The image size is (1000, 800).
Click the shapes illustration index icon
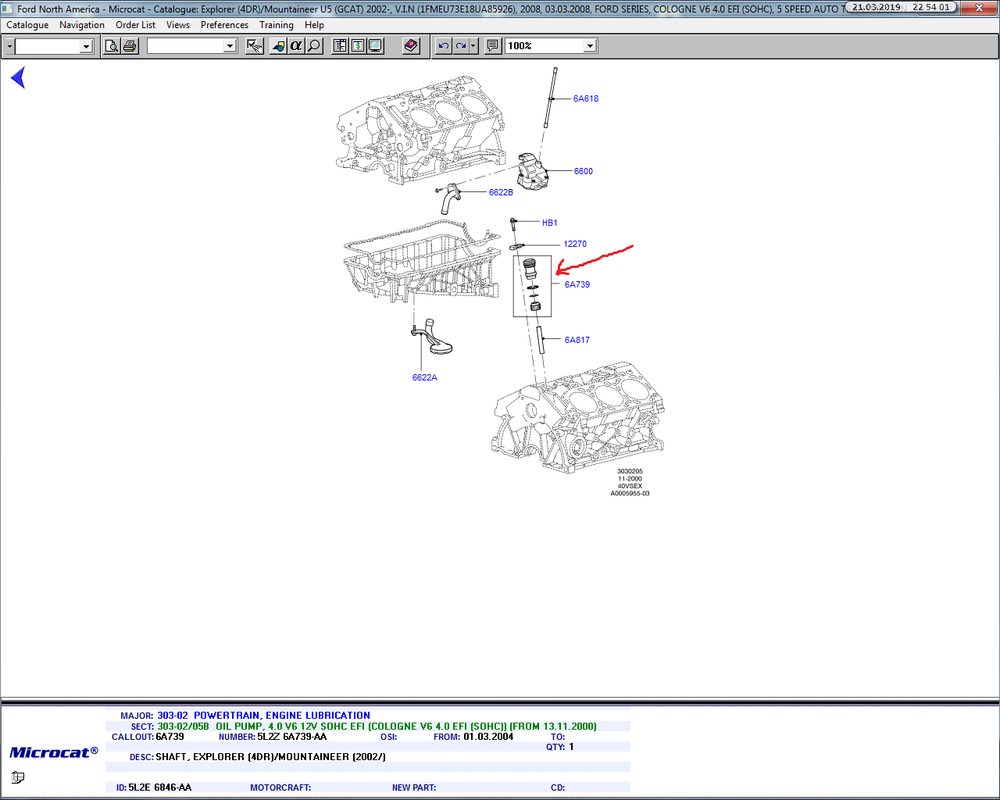278,46
